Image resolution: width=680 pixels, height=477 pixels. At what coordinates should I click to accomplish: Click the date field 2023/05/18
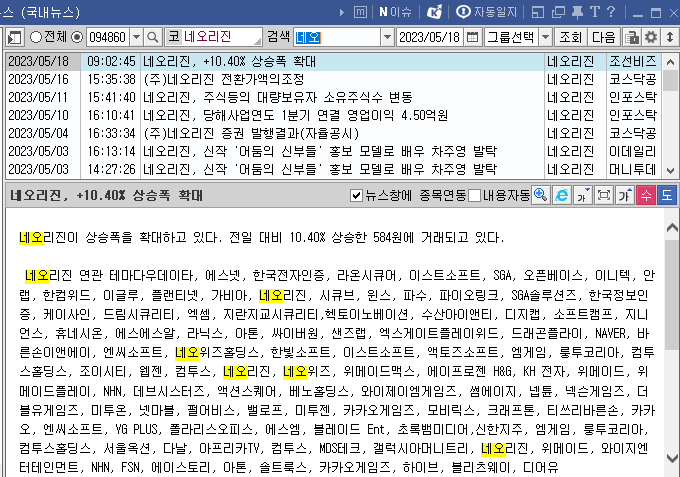click(x=429, y=37)
